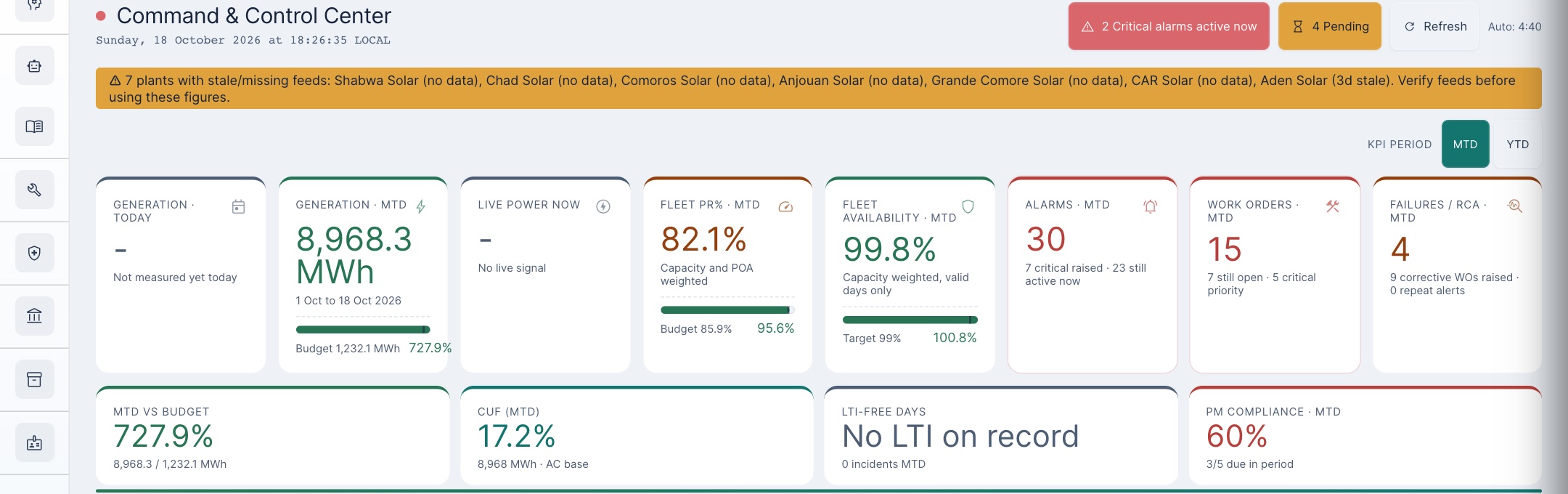
Task: Click the '95.6%' PR budget ratio
Action: pos(775,328)
